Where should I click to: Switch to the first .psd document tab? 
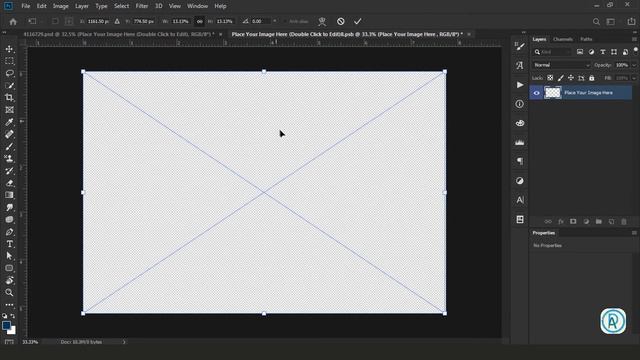[119, 34]
